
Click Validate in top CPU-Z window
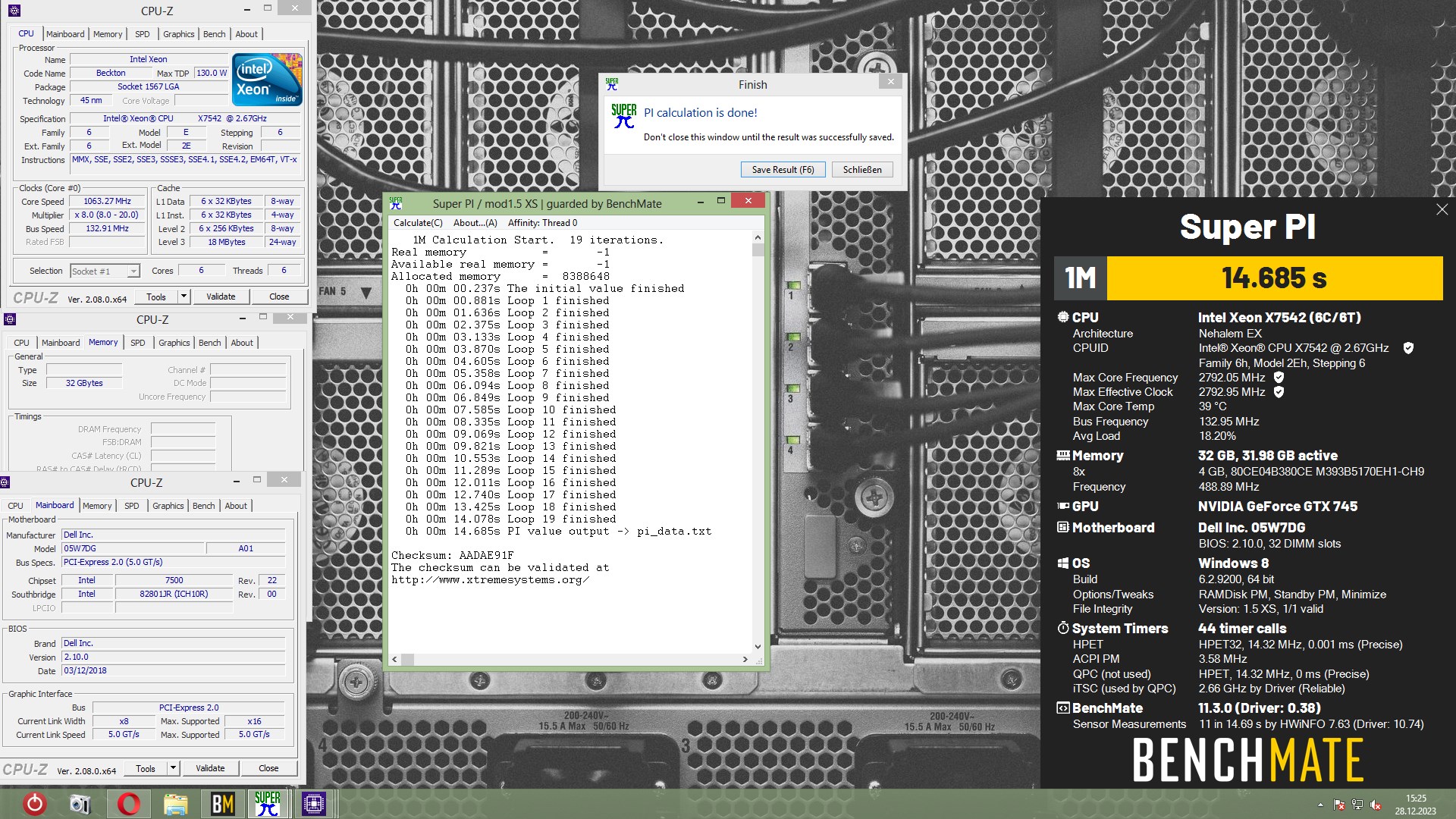point(221,297)
